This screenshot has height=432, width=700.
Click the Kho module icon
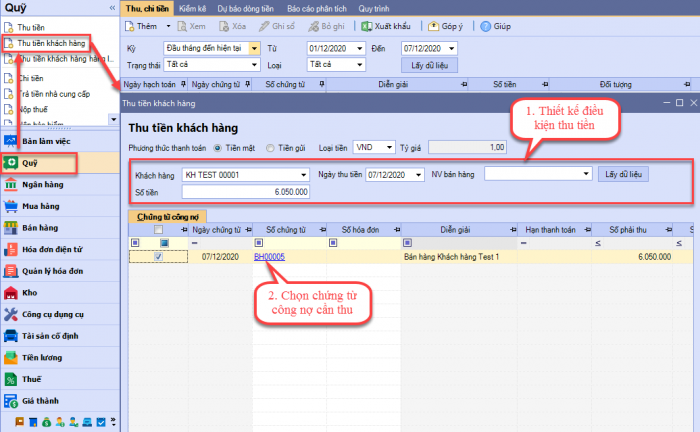point(12,294)
